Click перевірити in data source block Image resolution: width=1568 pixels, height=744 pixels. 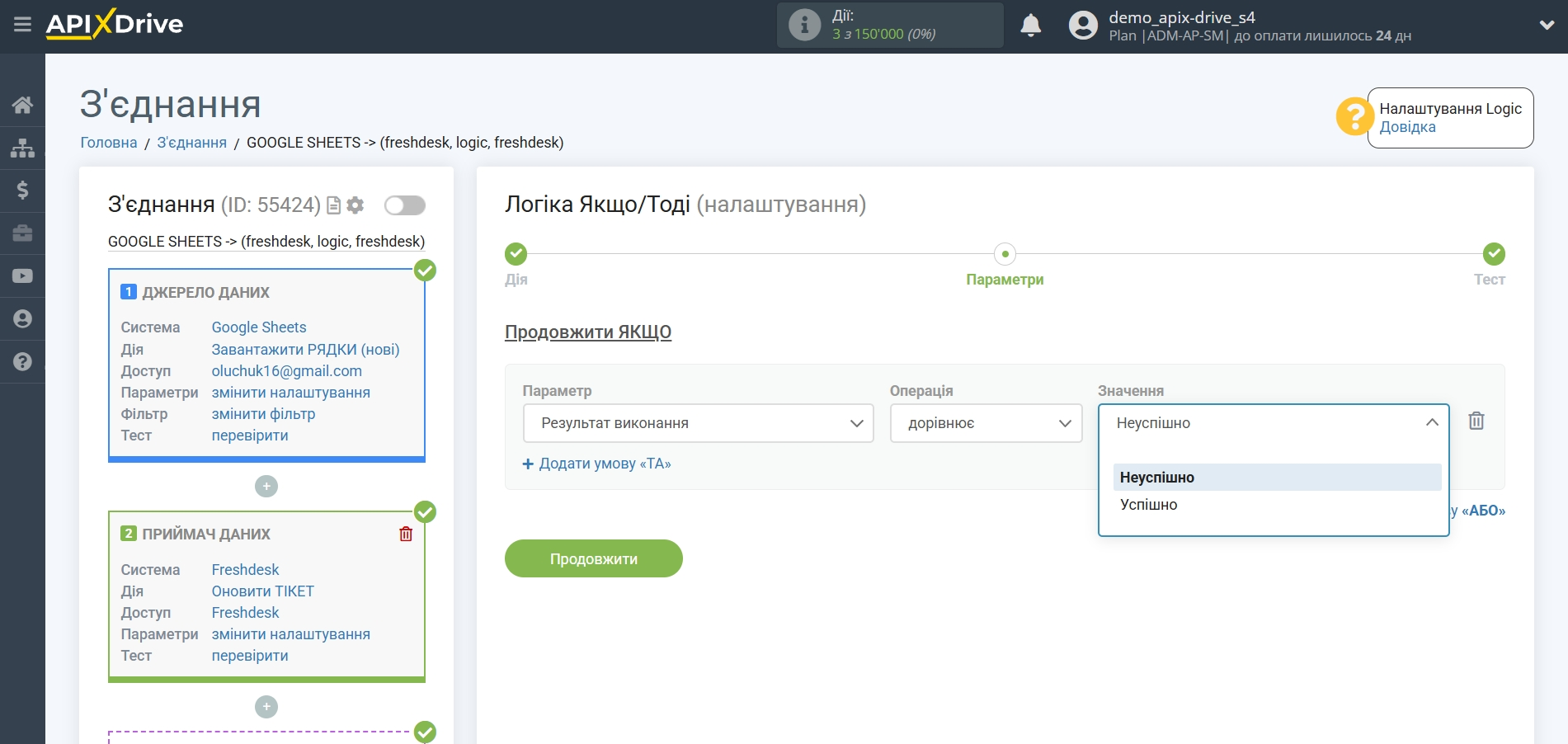pos(250,436)
